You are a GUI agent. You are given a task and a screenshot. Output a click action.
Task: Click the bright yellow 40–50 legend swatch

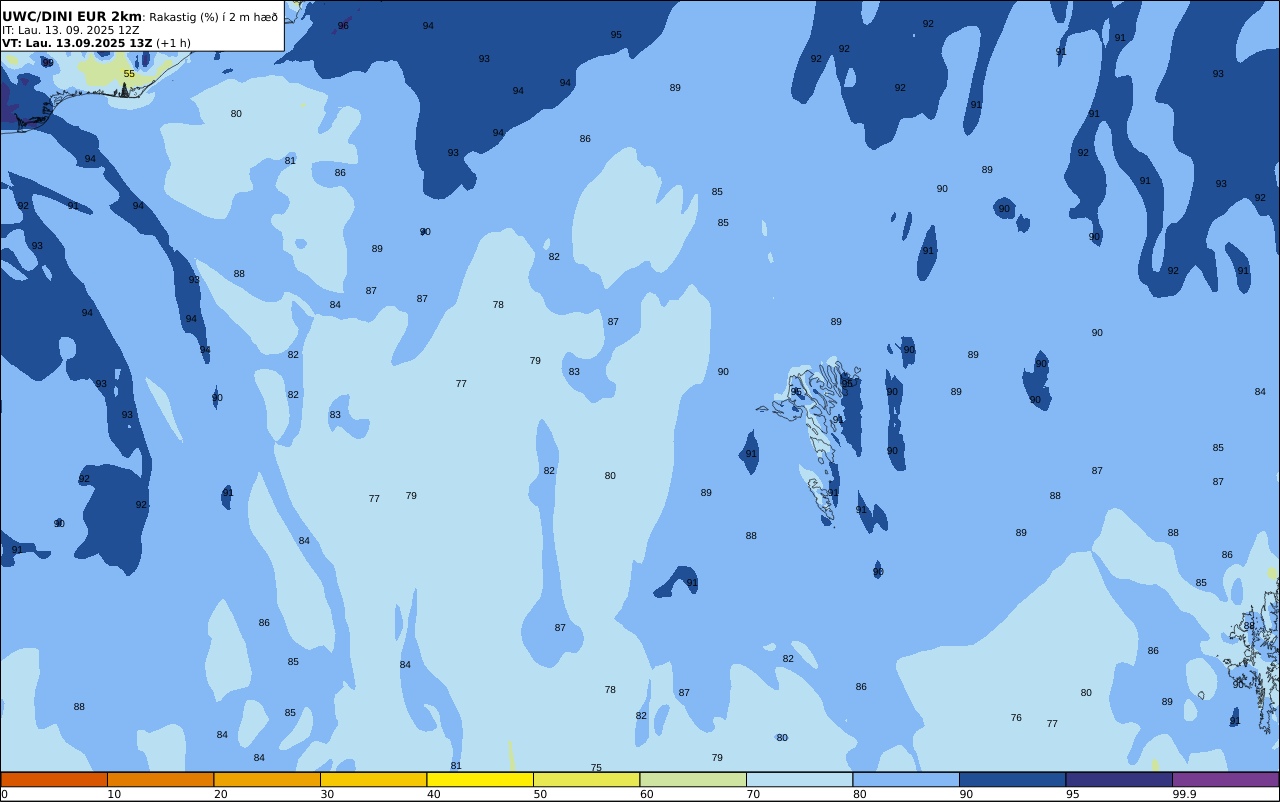(480, 779)
